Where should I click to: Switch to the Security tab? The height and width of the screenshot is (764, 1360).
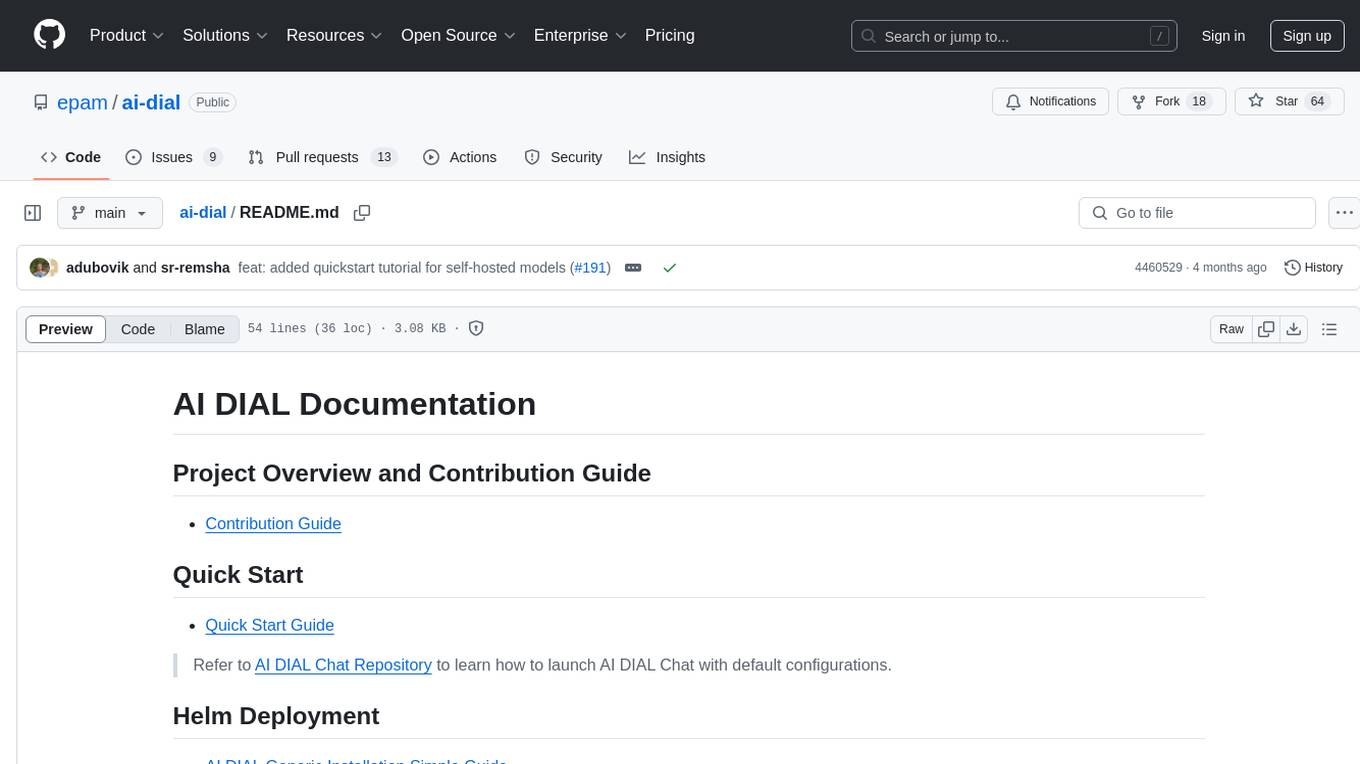coord(563,157)
